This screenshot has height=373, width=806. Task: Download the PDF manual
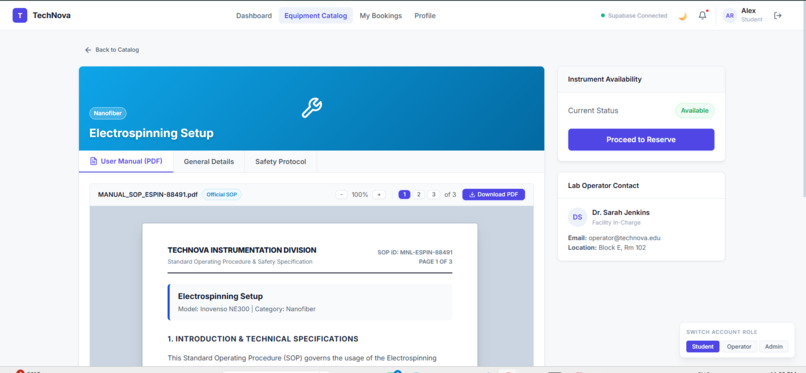493,195
